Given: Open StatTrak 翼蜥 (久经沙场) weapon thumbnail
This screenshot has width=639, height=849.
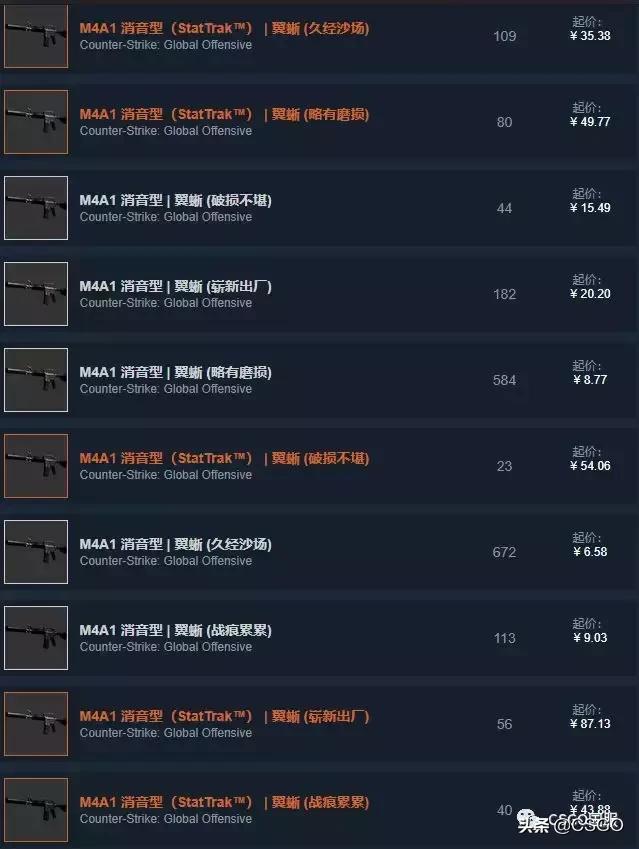Looking at the screenshot, I should tap(36, 36).
